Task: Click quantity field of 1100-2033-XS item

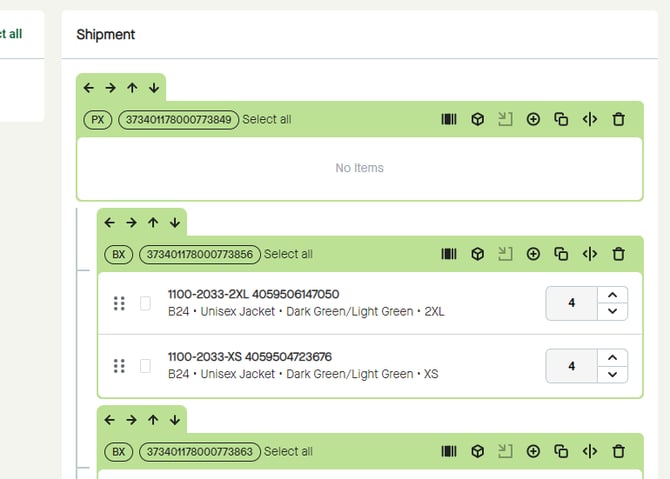Action: [571, 366]
